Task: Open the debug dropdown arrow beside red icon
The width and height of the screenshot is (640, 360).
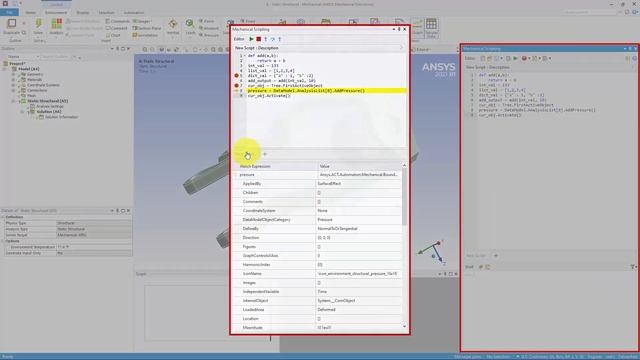Action: click(x=529, y=58)
